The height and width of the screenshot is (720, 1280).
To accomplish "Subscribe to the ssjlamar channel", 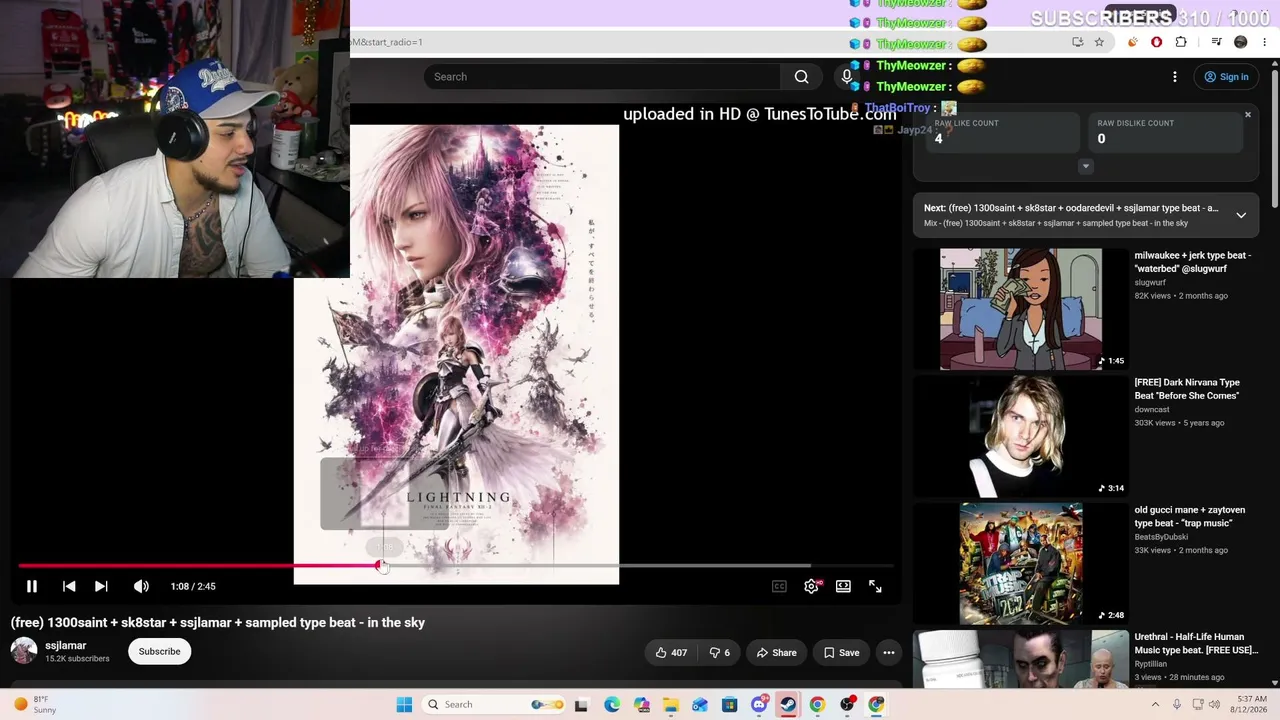I will 159,652.
